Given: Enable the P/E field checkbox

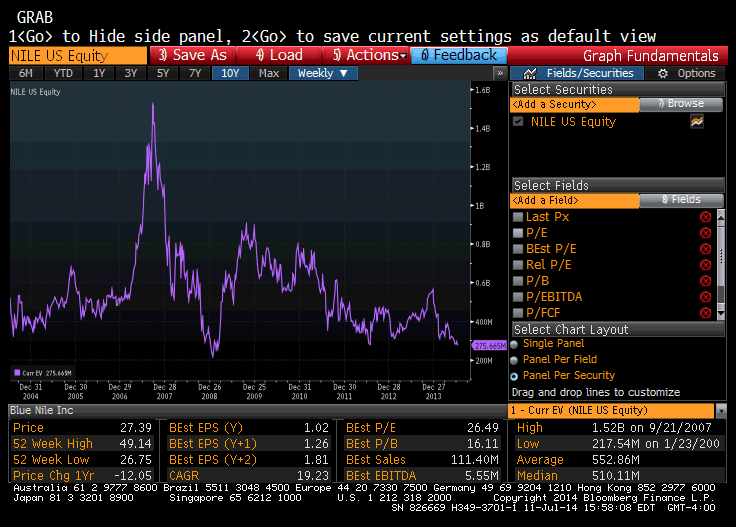Looking at the screenshot, I should pos(518,233).
